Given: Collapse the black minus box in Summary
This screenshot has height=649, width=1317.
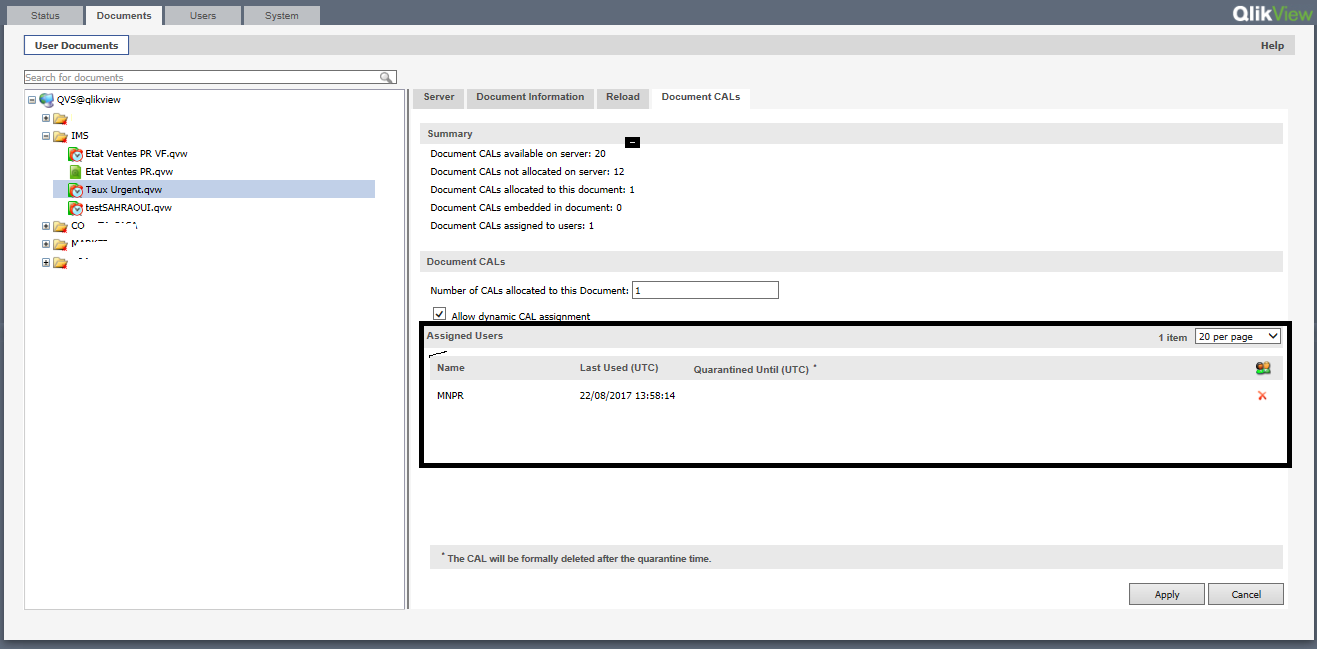Looking at the screenshot, I should click(632, 143).
